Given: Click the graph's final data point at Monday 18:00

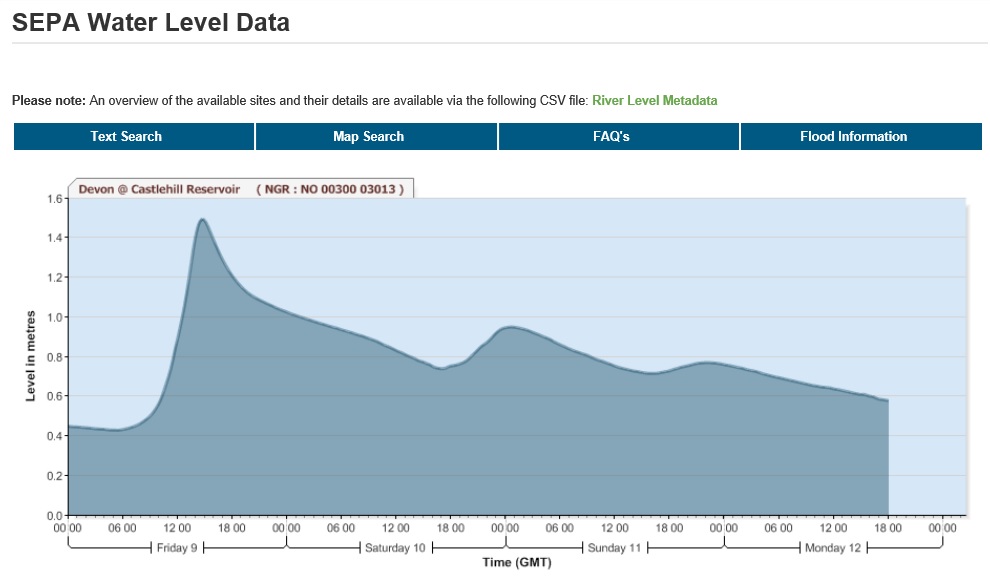Looking at the screenshot, I should pyautogui.click(x=887, y=401).
